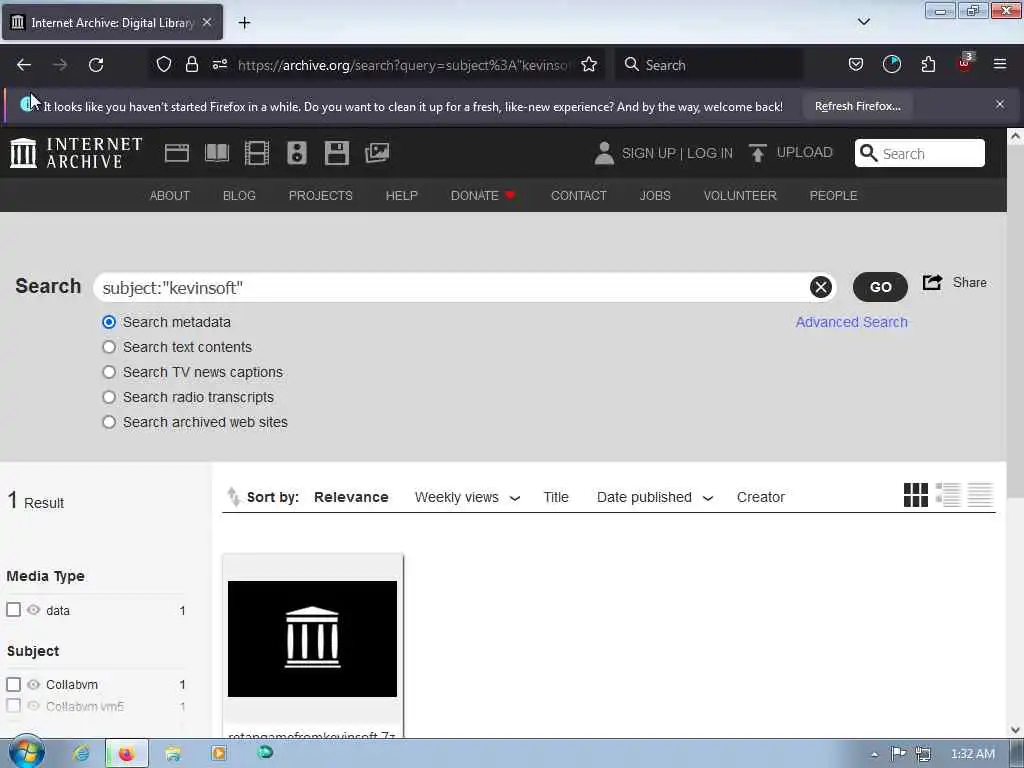
Task: Click the LOG IN link
Action: point(709,153)
